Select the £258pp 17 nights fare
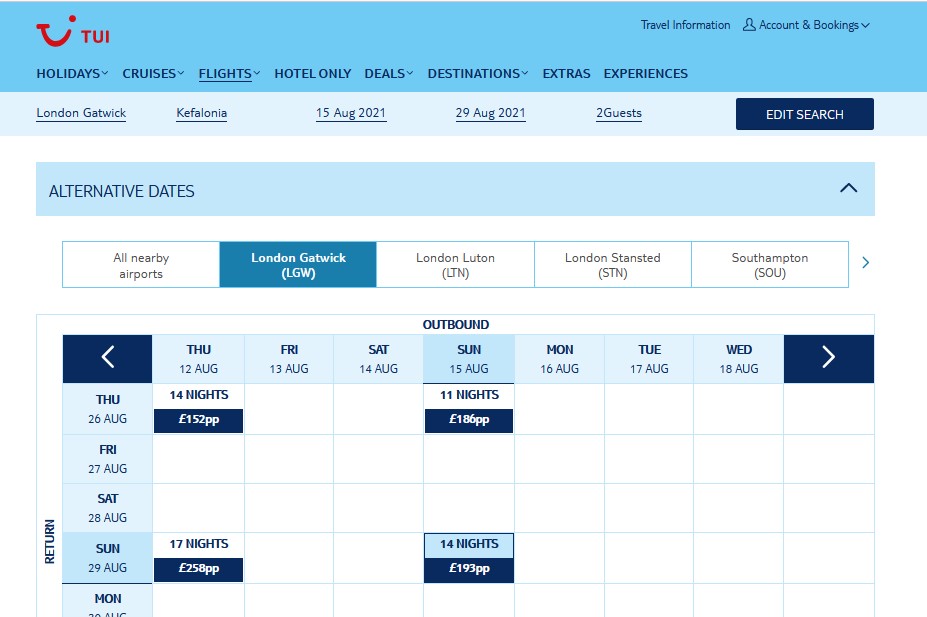 click(199, 569)
